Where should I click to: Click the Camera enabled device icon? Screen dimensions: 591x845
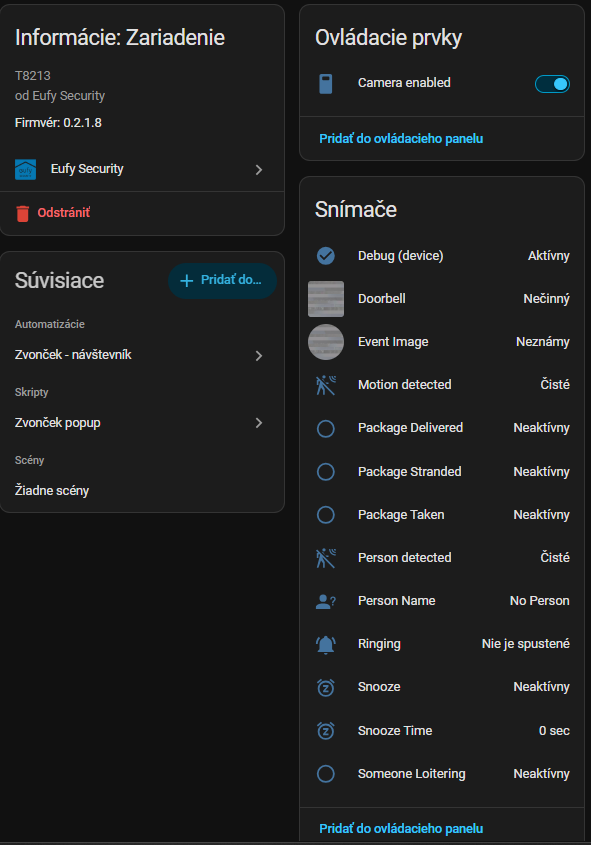coord(325,84)
